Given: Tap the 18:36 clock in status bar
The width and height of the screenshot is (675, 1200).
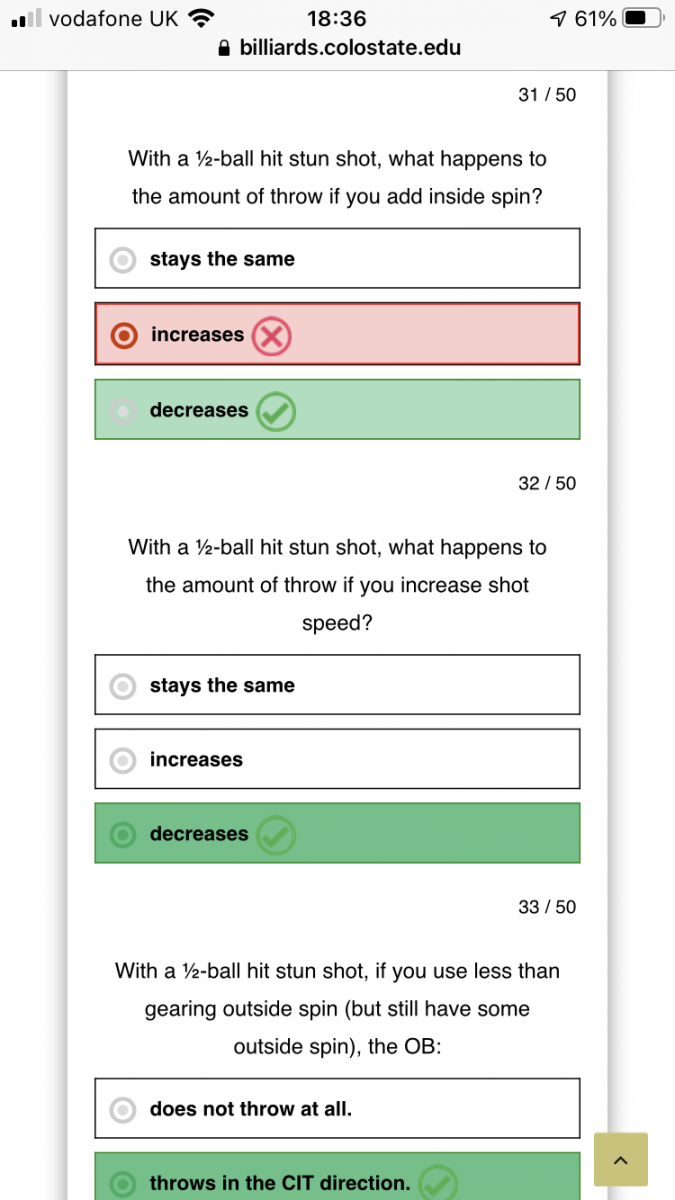Looking at the screenshot, I should click(337, 18).
